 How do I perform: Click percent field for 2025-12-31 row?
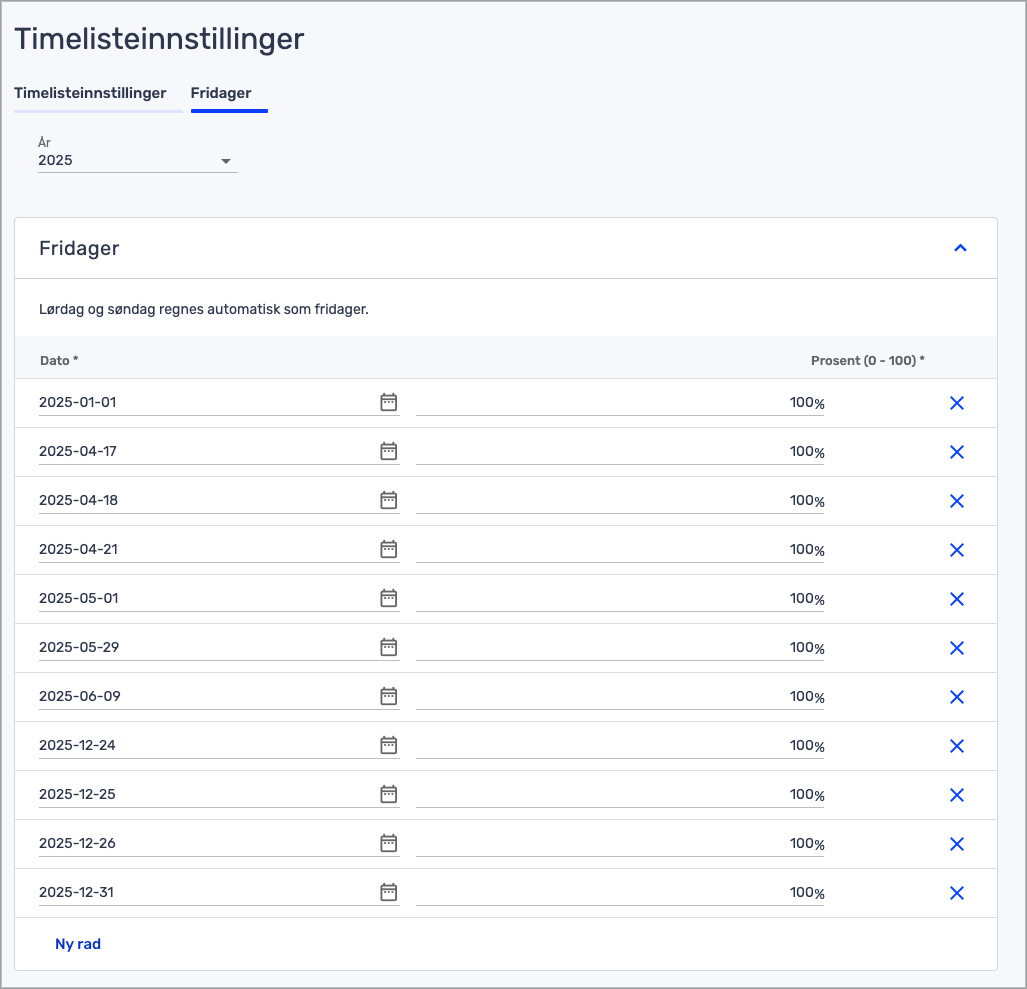tap(620, 892)
